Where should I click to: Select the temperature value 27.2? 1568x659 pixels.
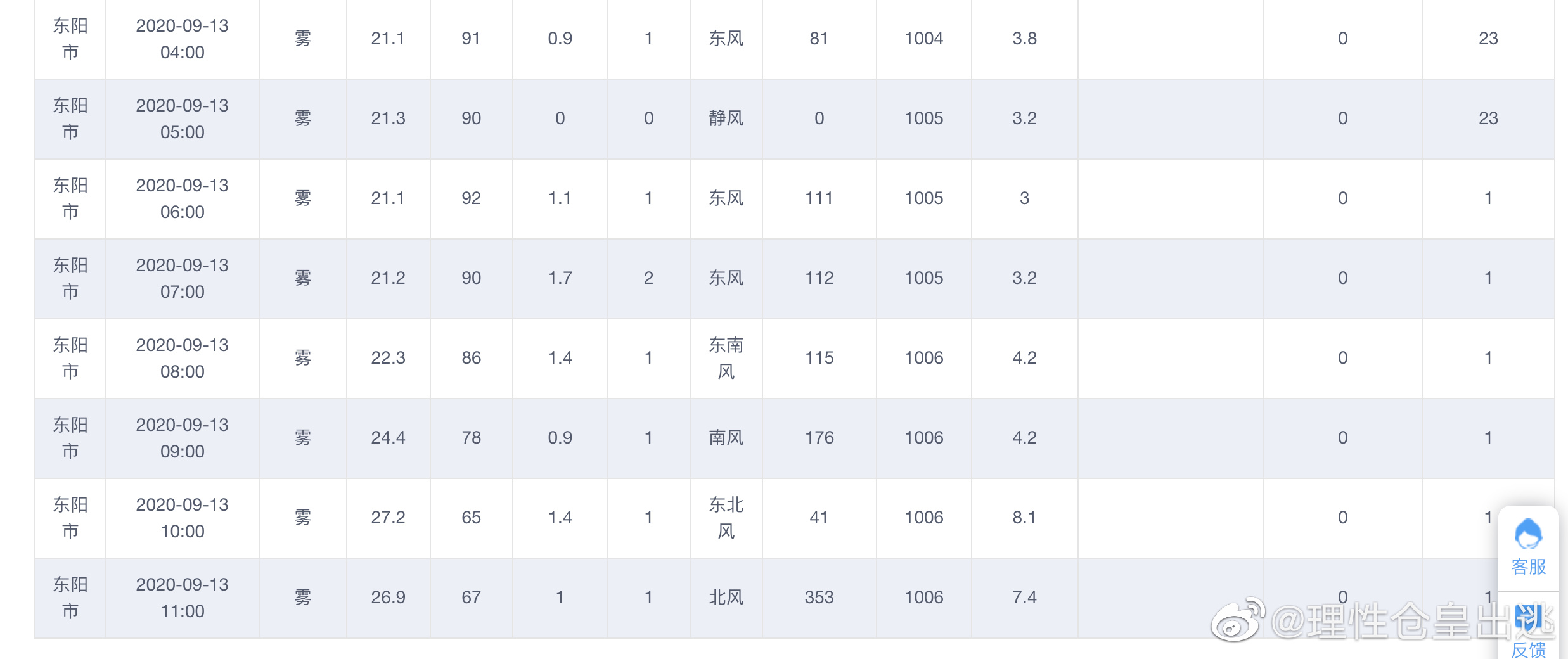(388, 518)
